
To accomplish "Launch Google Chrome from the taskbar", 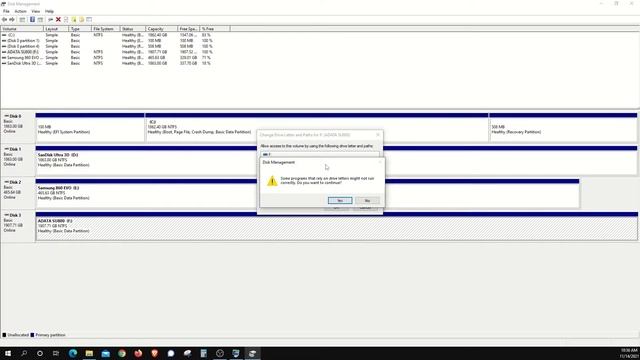I will tap(122, 353).
